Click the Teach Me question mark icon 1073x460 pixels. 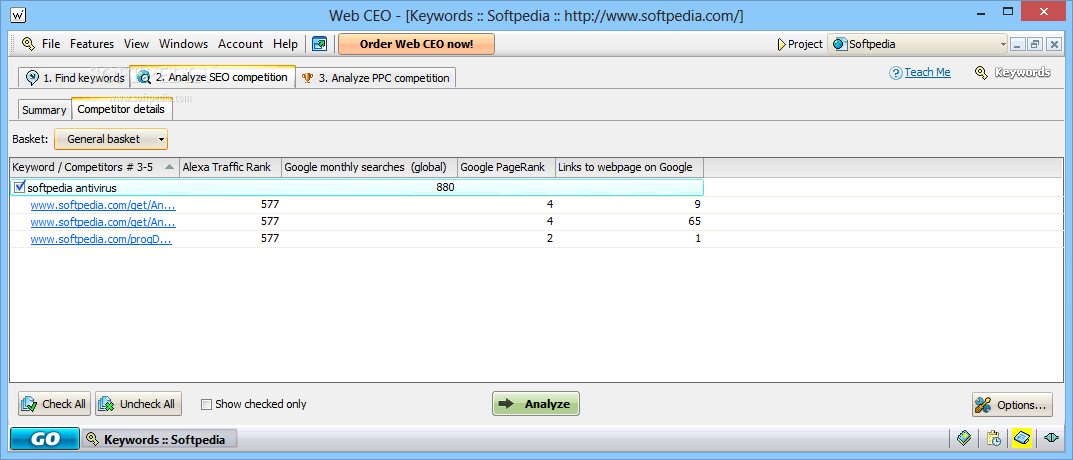click(x=895, y=73)
